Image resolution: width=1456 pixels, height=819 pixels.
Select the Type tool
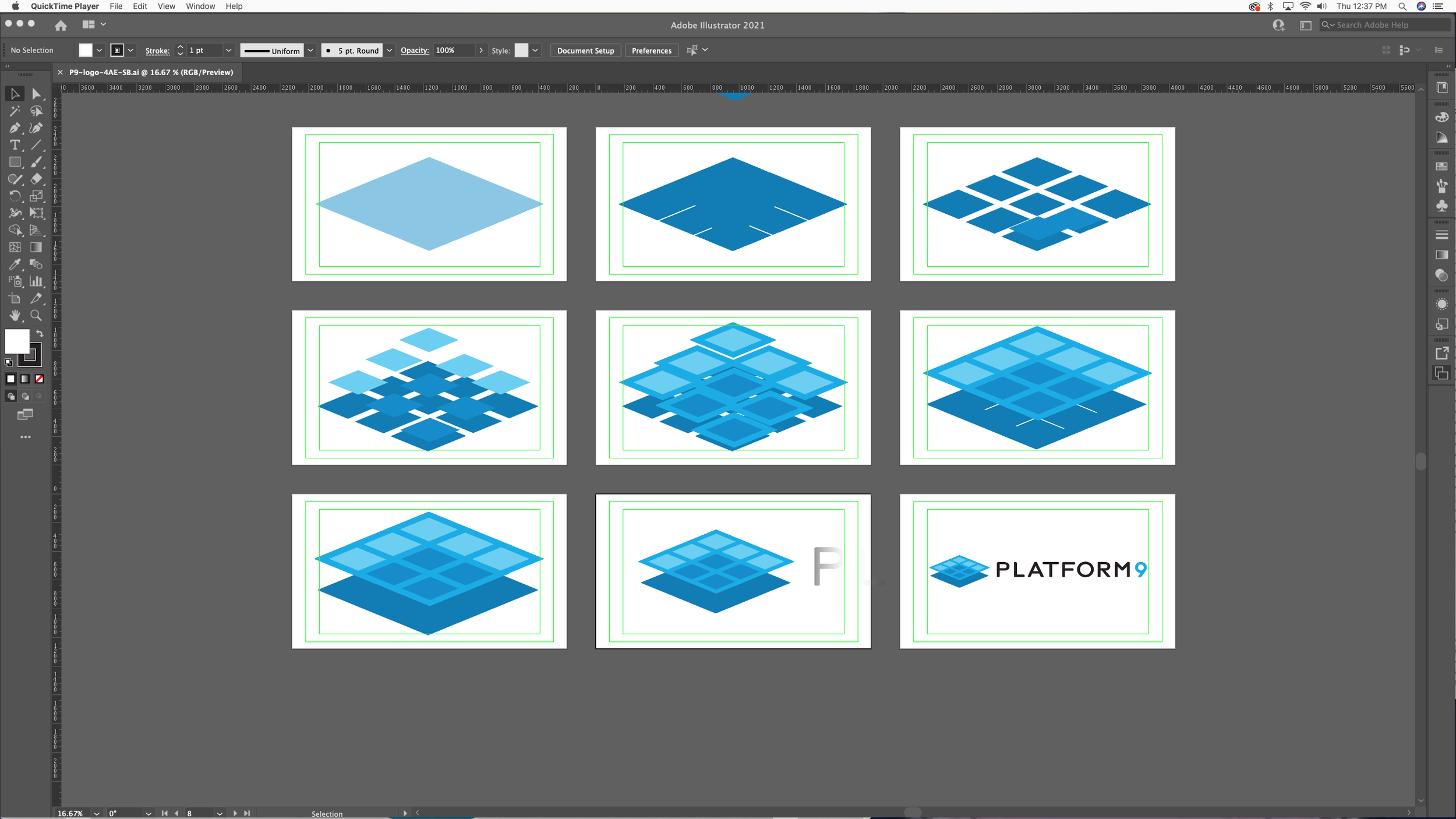pyautogui.click(x=15, y=145)
